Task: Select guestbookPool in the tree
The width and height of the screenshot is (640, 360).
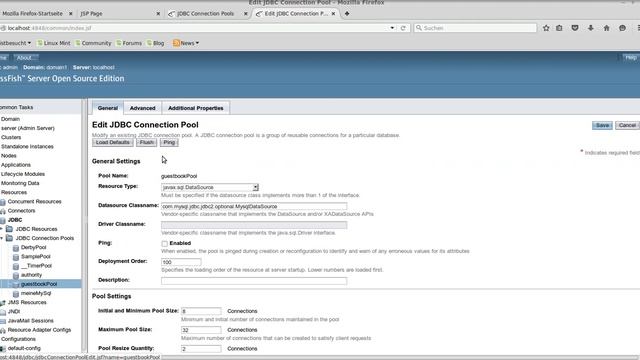Action: pos(39,284)
